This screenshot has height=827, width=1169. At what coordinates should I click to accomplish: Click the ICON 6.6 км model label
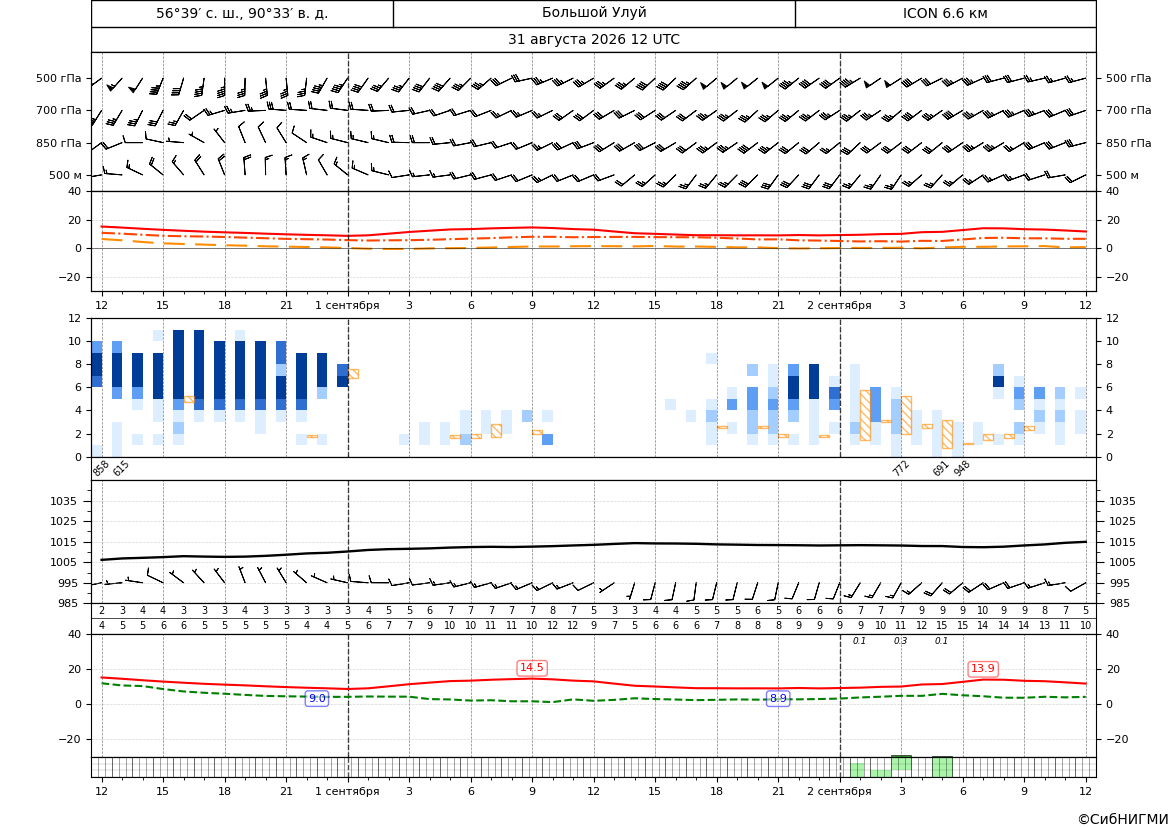(x=945, y=13)
